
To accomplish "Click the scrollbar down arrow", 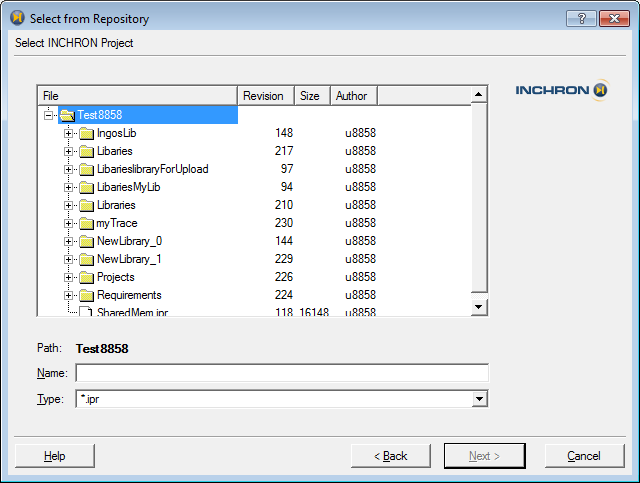I will [479, 307].
